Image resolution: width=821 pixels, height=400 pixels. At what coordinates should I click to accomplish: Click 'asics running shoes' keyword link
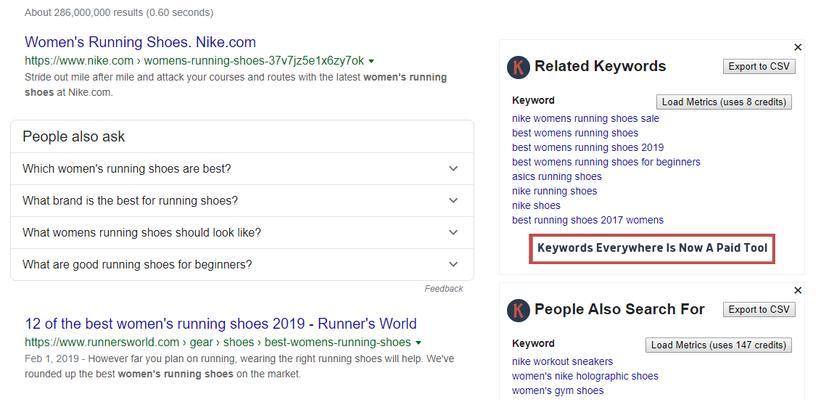click(556, 177)
